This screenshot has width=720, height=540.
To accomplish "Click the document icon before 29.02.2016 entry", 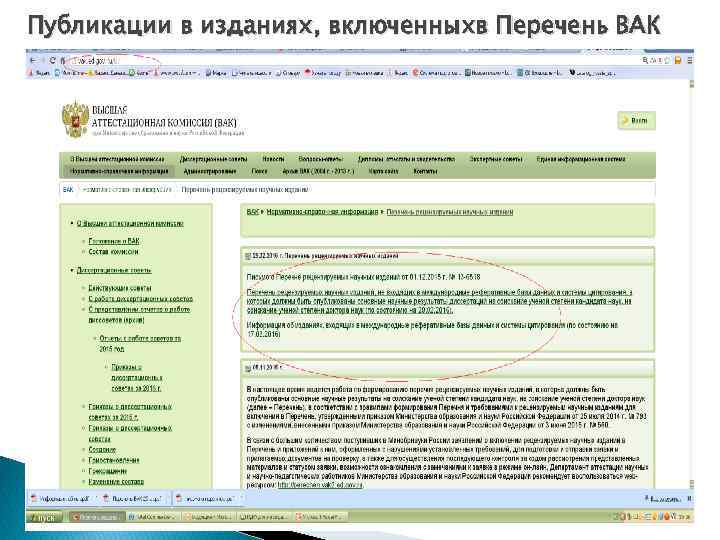I will coord(248,256).
